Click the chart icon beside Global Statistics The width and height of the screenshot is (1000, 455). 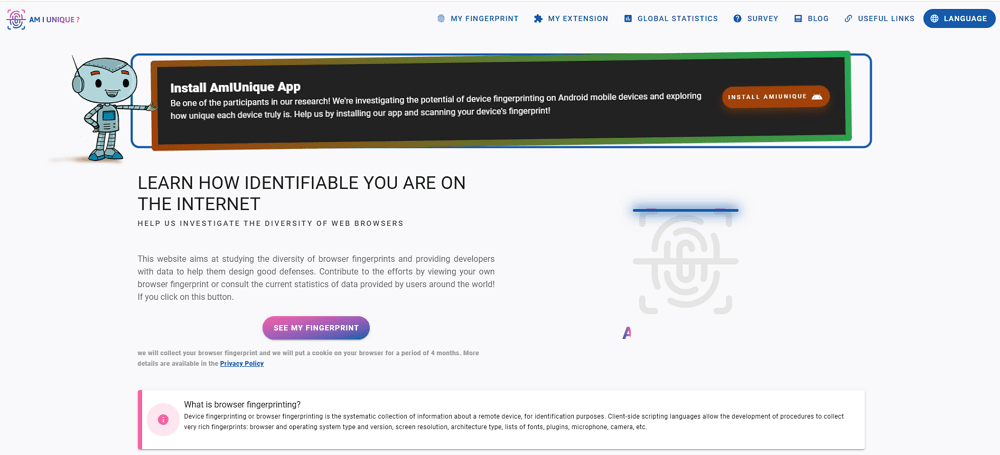(628, 19)
